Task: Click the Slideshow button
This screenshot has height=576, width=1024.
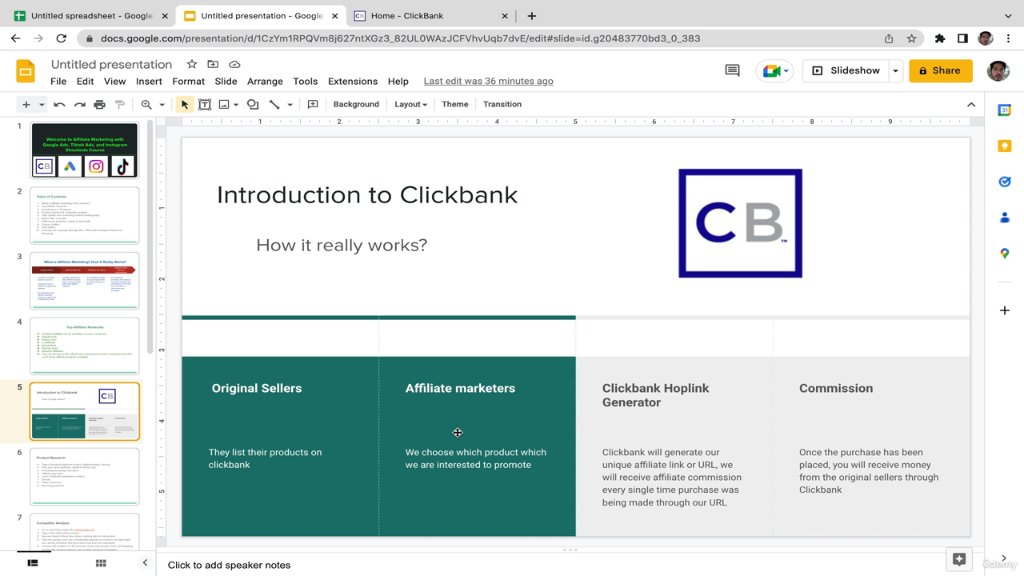Action: click(846, 71)
